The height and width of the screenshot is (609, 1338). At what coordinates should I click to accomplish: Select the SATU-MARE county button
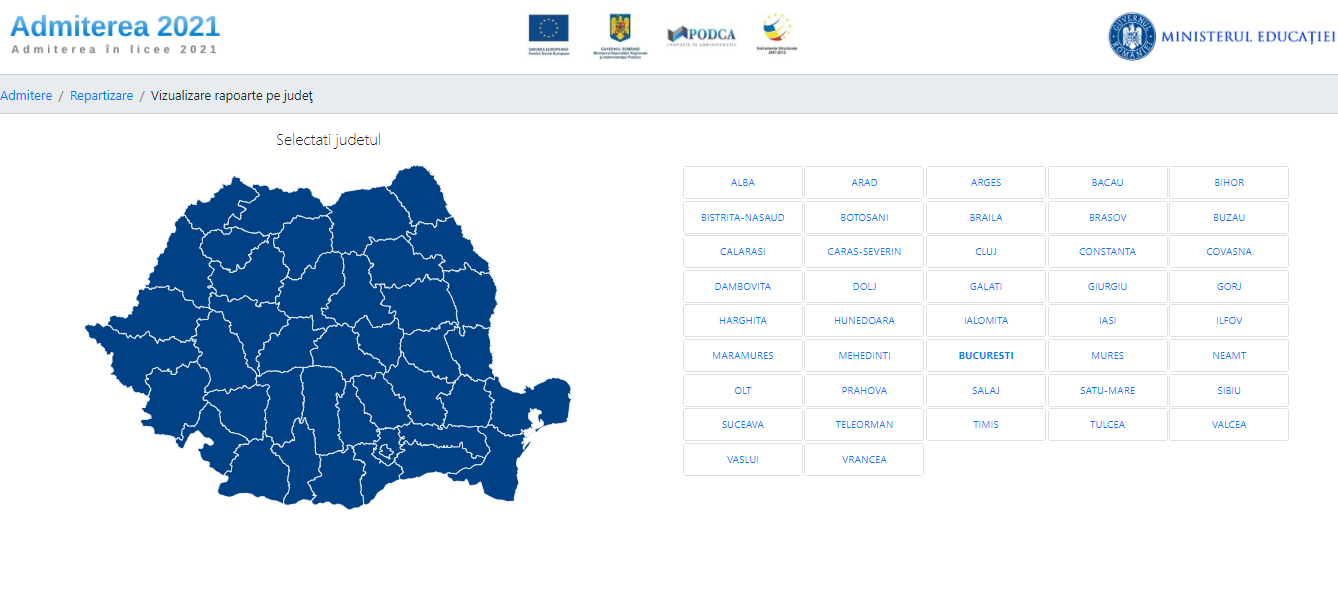[x=1107, y=391]
